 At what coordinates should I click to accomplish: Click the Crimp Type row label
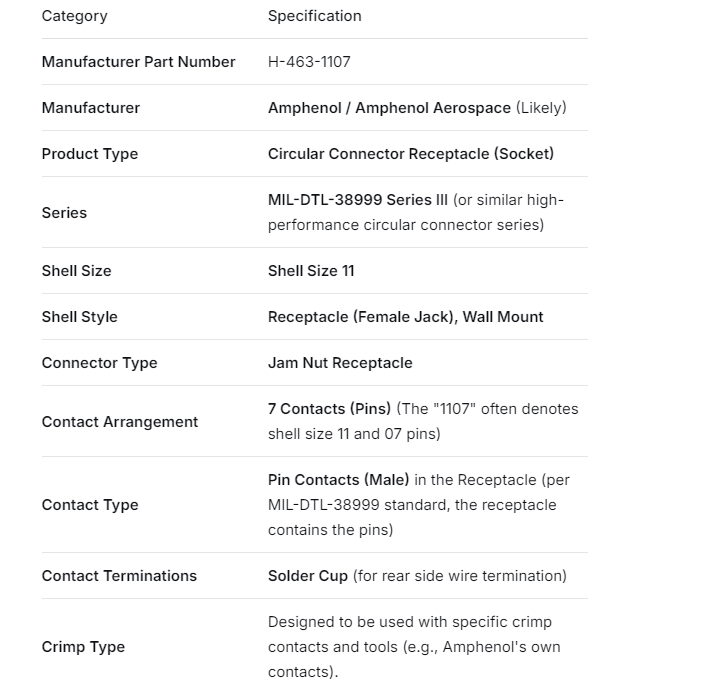pos(83,647)
